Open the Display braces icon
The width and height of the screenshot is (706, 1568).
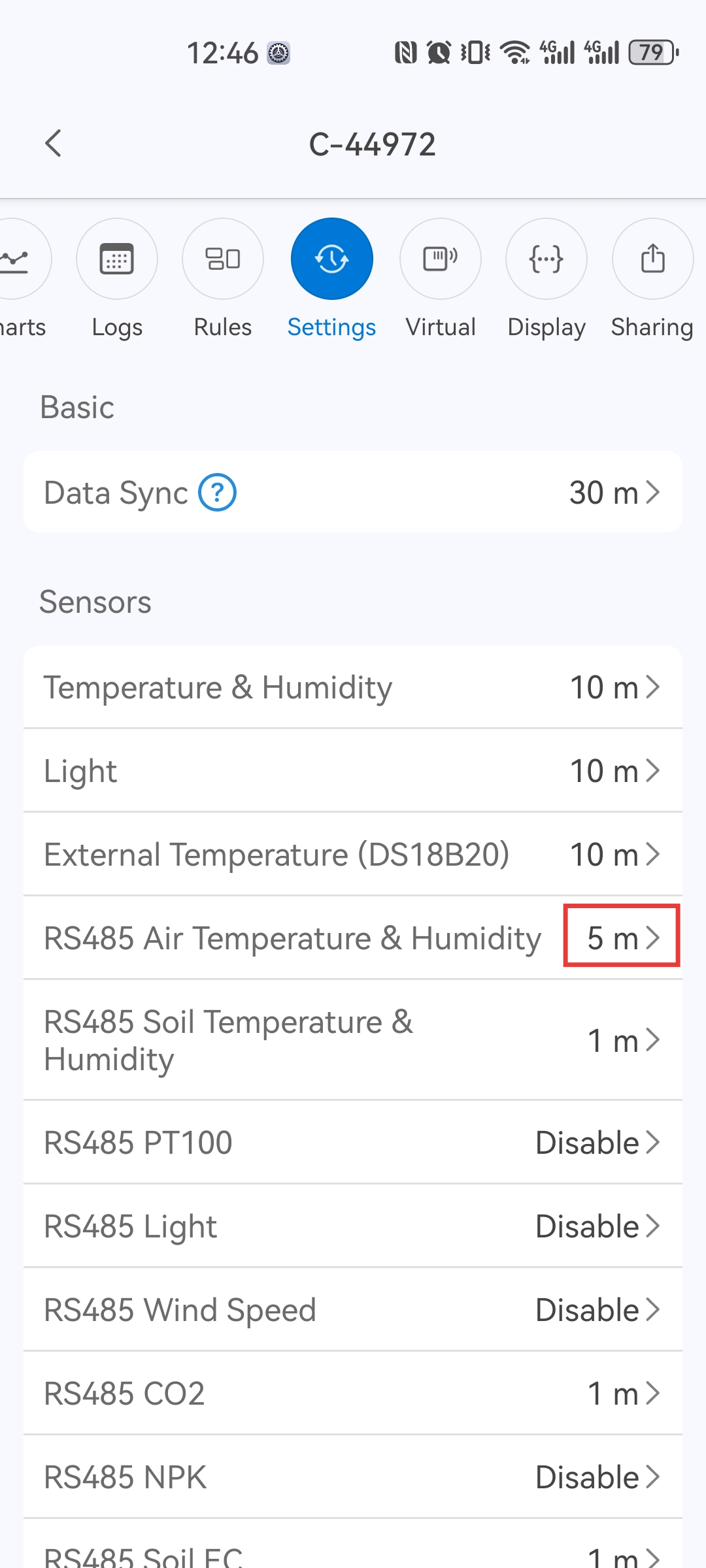pos(546,259)
